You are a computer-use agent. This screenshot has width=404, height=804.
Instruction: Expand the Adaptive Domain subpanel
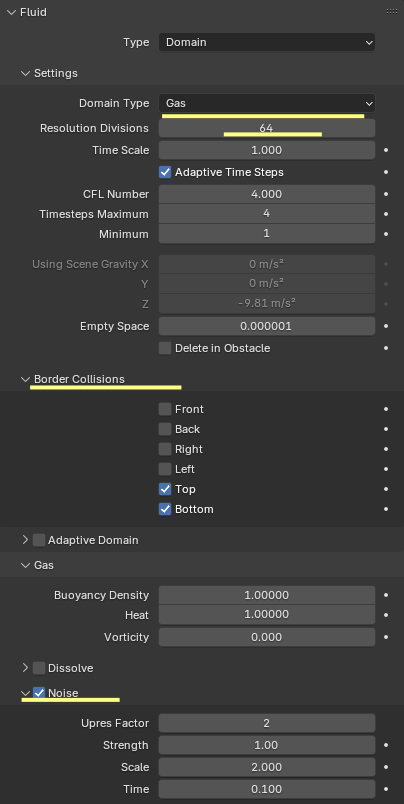coord(25,540)
